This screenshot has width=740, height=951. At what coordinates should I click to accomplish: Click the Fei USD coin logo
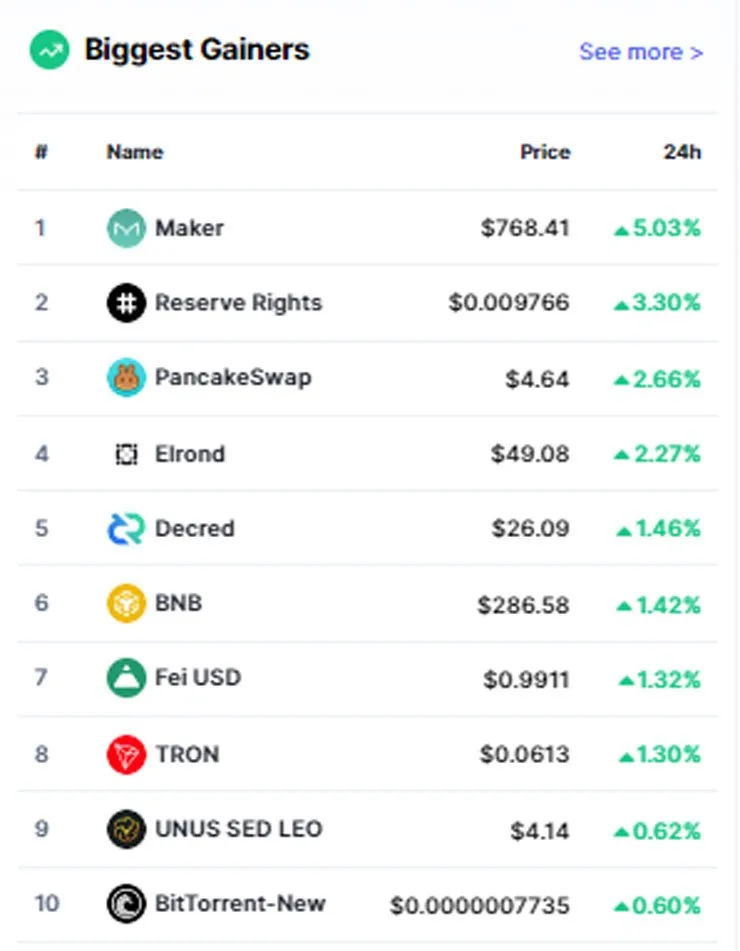tap(126, 677)
